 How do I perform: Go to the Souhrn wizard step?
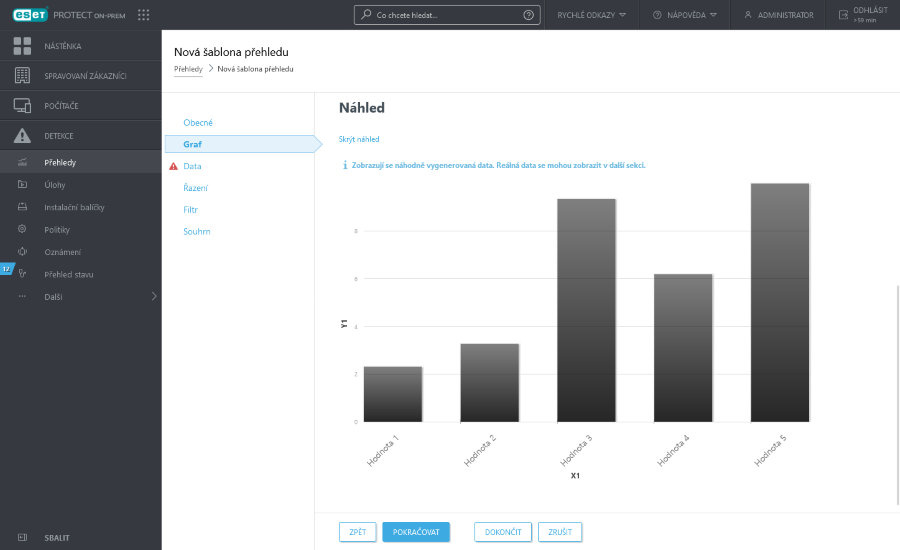(197, 231)
